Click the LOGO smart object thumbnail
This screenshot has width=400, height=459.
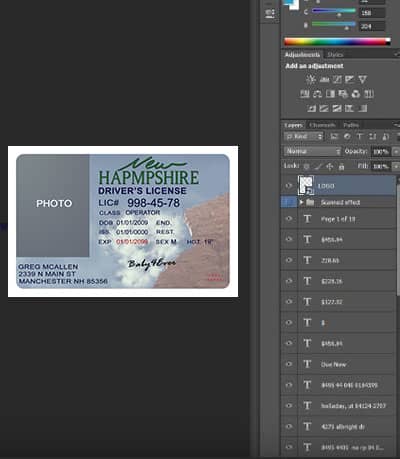point(306,185)
